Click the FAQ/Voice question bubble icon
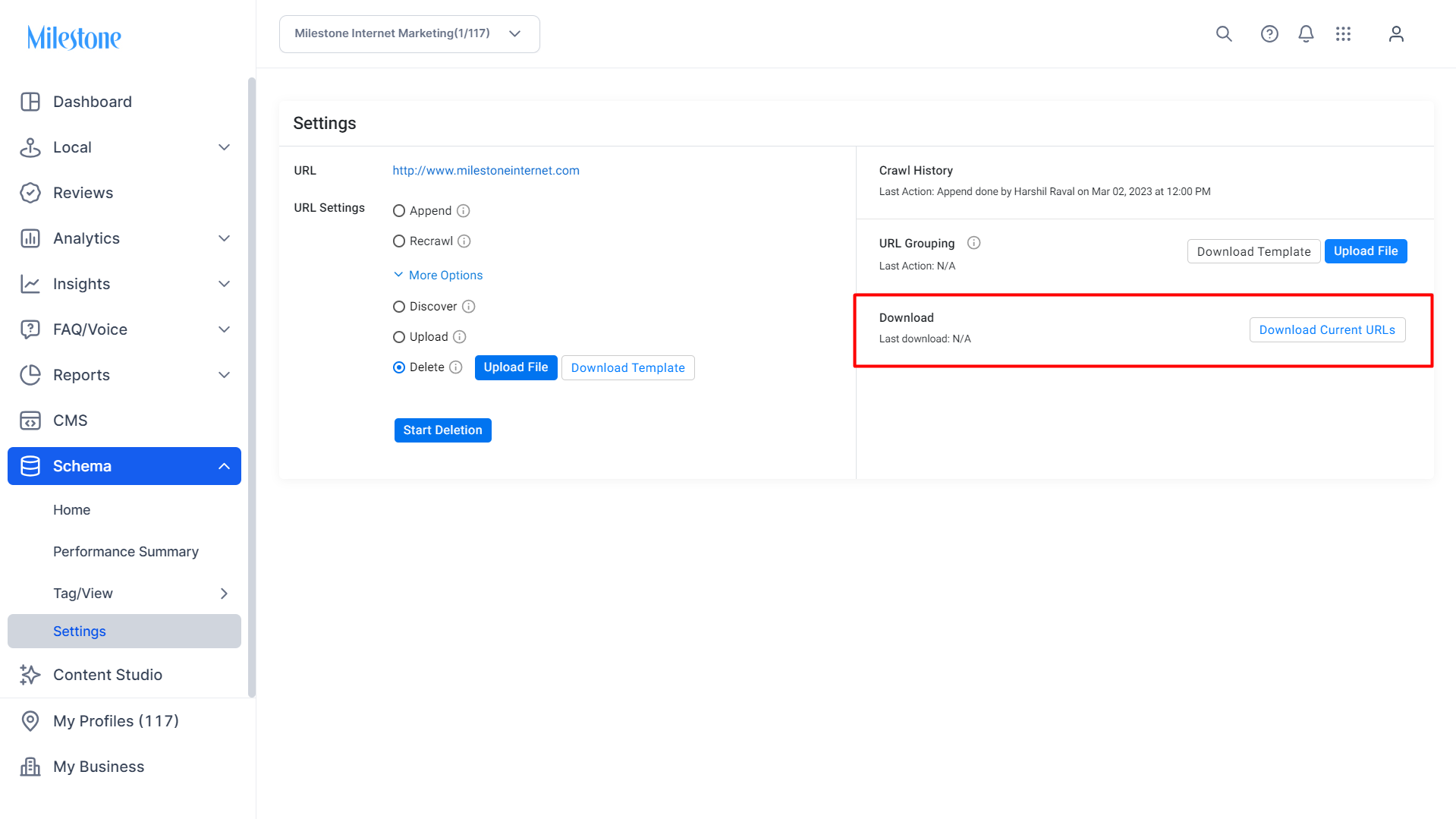 point(30,329)
